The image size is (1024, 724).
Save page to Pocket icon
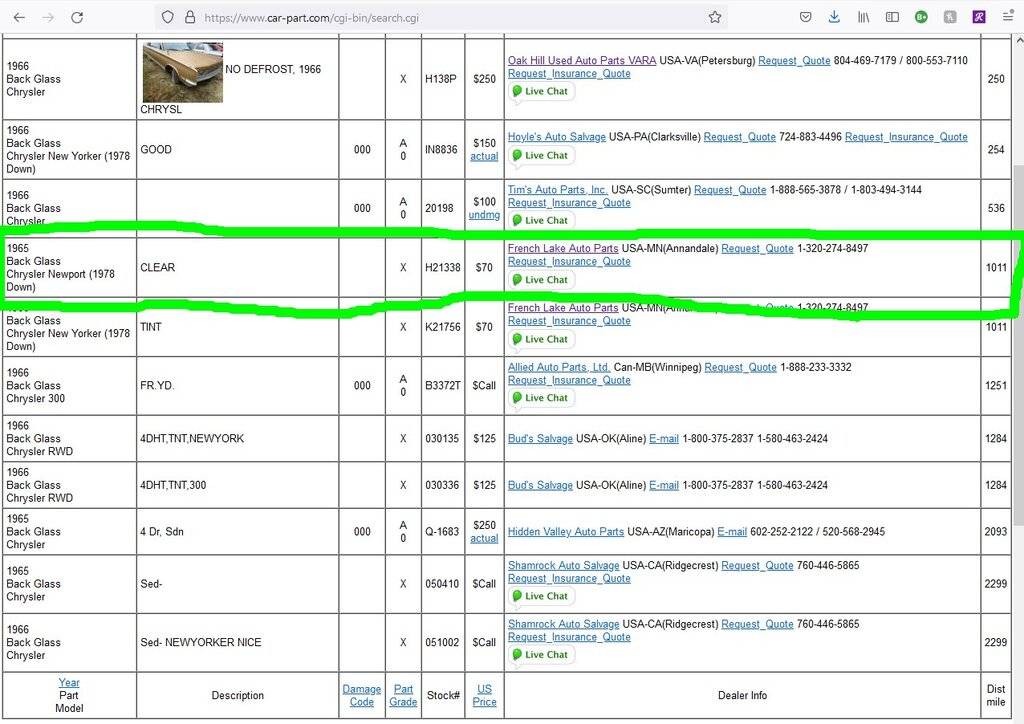click(805, 17)
